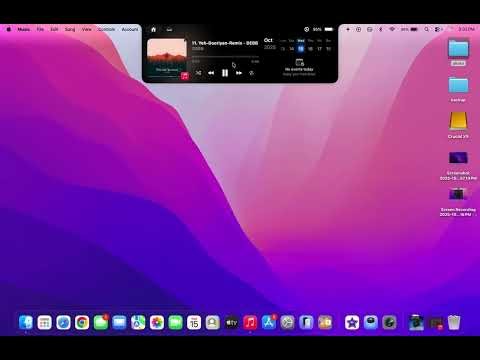Open the Home tab in the notch panel
The height and width of the screenshot is (360, 480).
click(x=153, y=29)
